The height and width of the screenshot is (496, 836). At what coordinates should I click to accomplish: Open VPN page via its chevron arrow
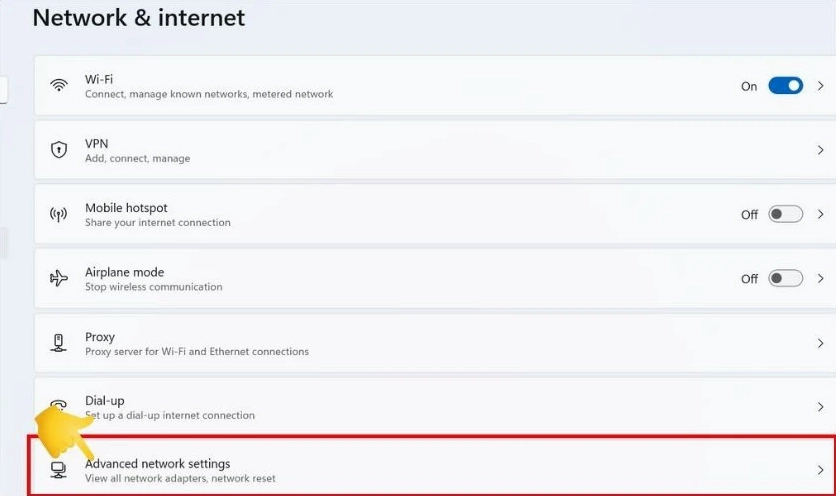pos(821,150)
